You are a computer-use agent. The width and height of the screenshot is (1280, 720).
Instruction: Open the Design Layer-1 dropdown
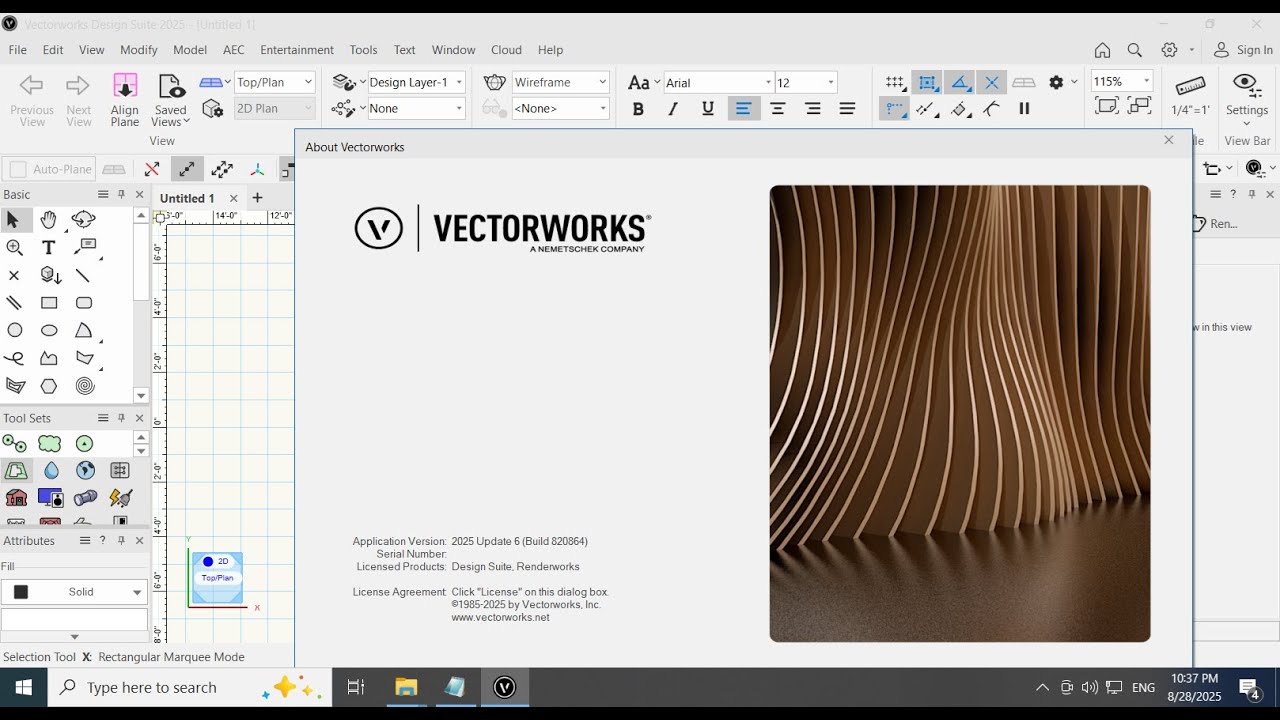click(416, 82)
